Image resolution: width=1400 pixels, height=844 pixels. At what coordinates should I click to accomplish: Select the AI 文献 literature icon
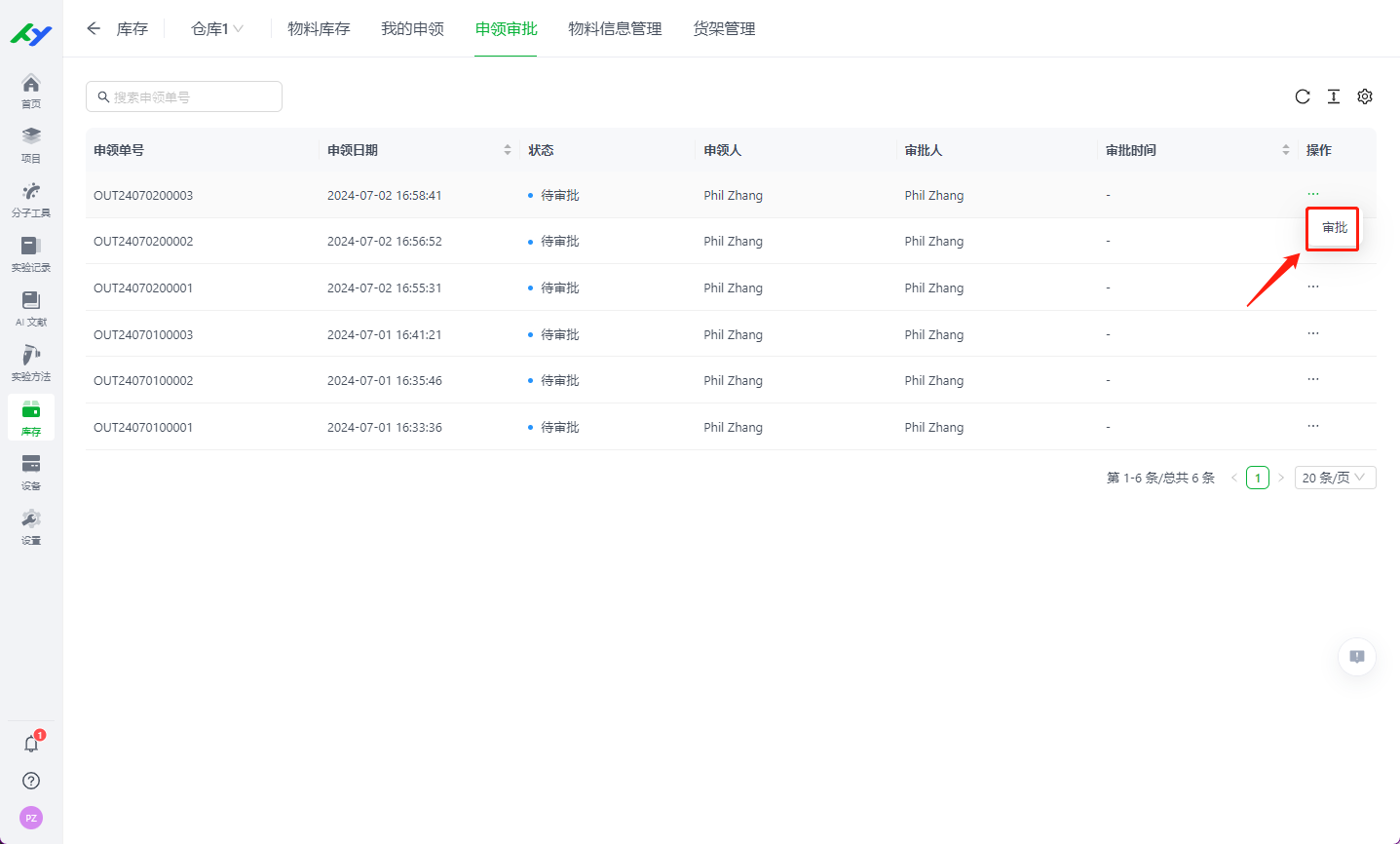(30, 303)
